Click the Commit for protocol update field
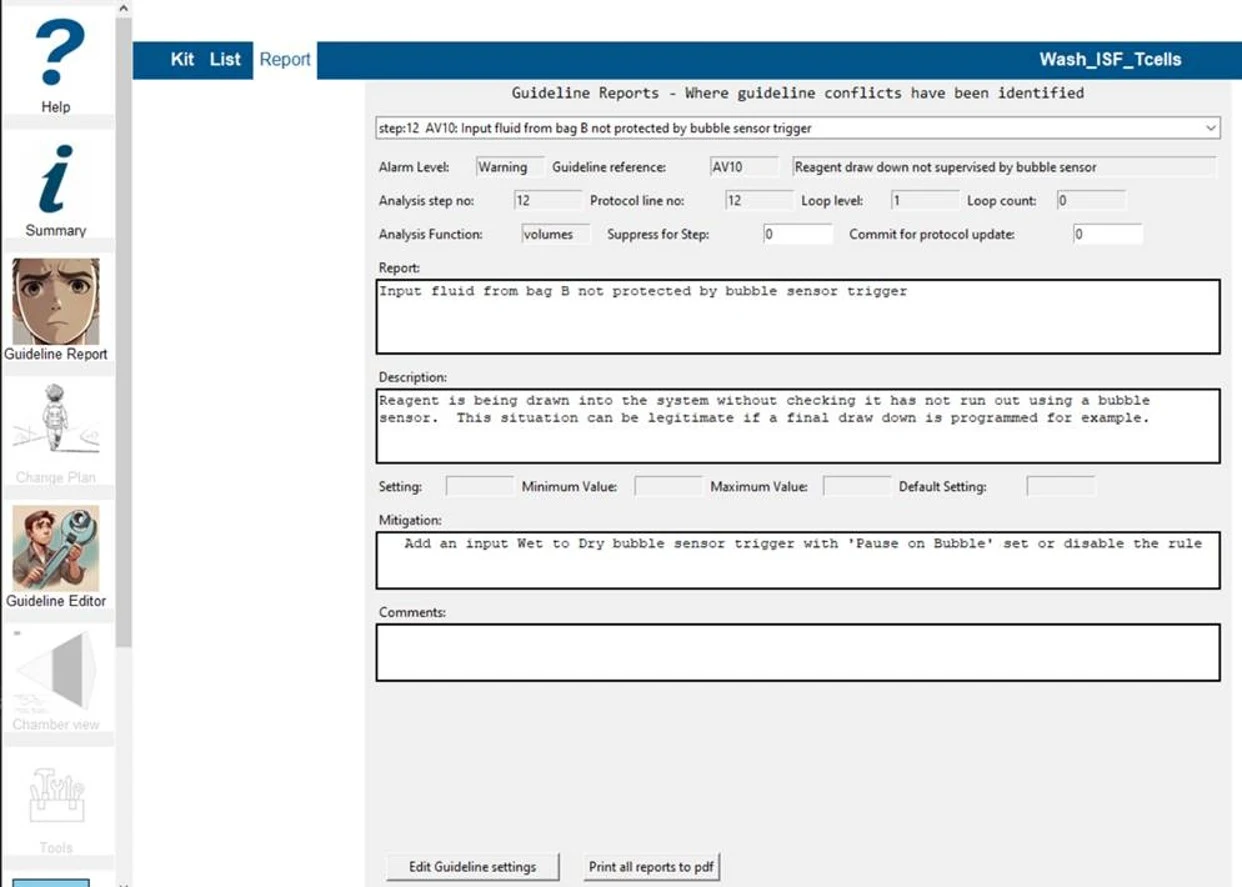The image size is (1242, 887). (1107, 234)
